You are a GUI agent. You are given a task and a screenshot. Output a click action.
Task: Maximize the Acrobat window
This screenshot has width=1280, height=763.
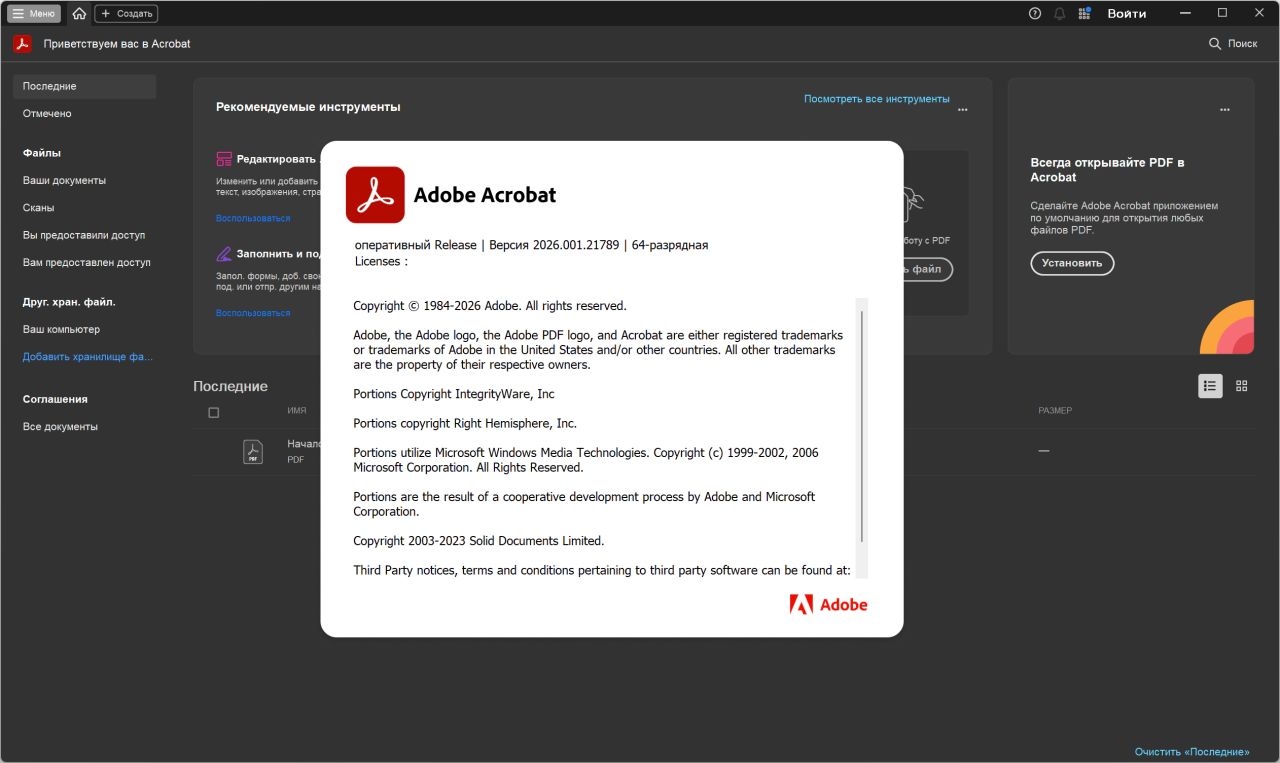pyautogui.click(x=1222, y=13)
